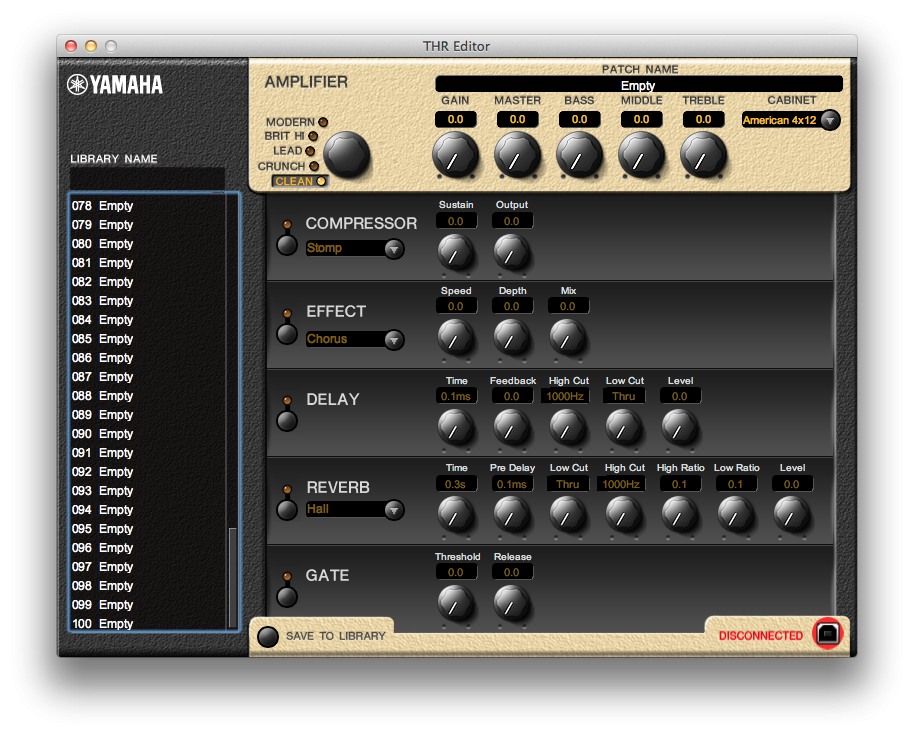This screenshot has height=736, width=914.
Task: Click the Delay High Cut knob
Action: click(567, 427)
